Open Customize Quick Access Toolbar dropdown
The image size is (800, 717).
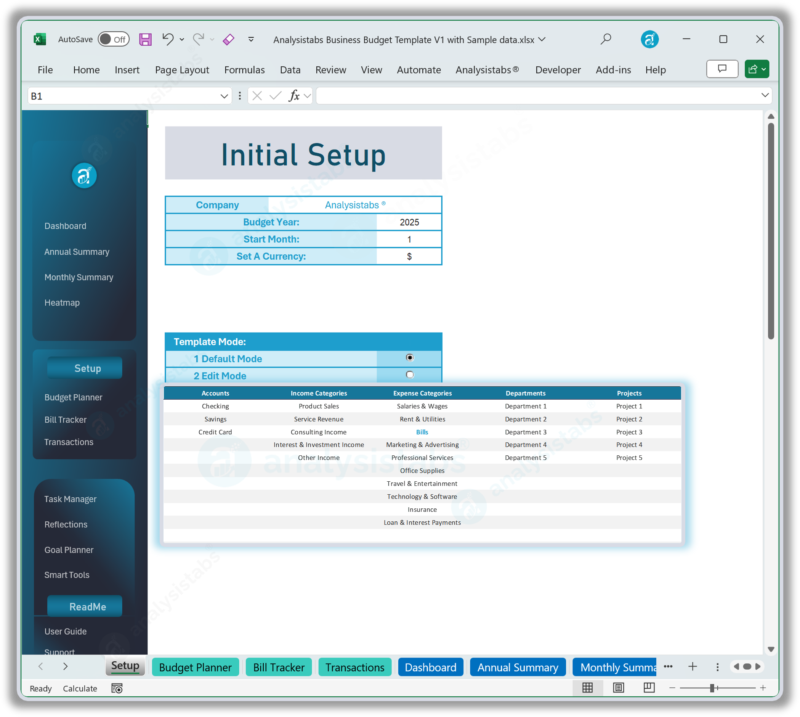tap(251, 39)
